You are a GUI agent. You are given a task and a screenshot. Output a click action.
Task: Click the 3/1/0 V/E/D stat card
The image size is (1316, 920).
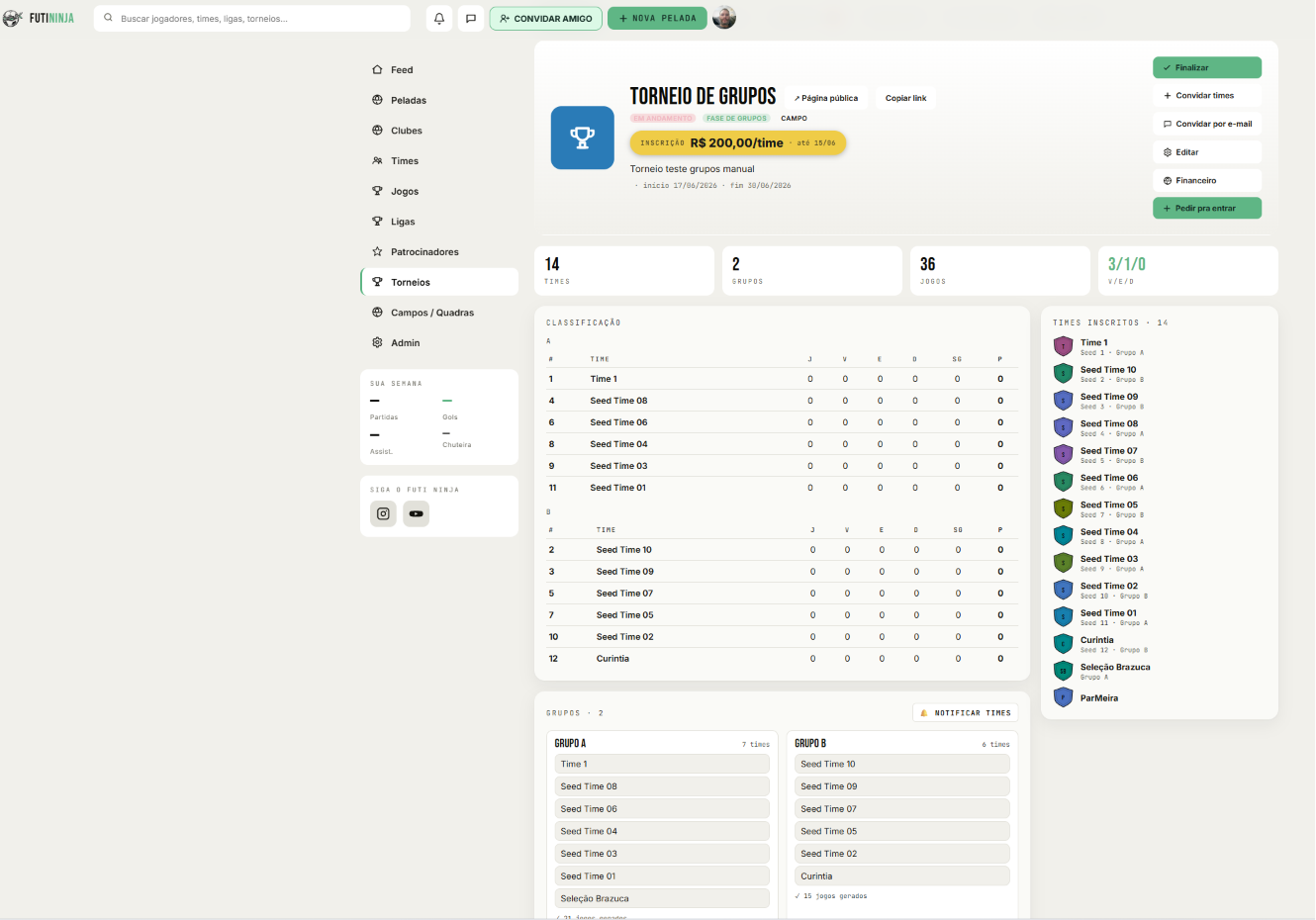tap(1188, 271)
